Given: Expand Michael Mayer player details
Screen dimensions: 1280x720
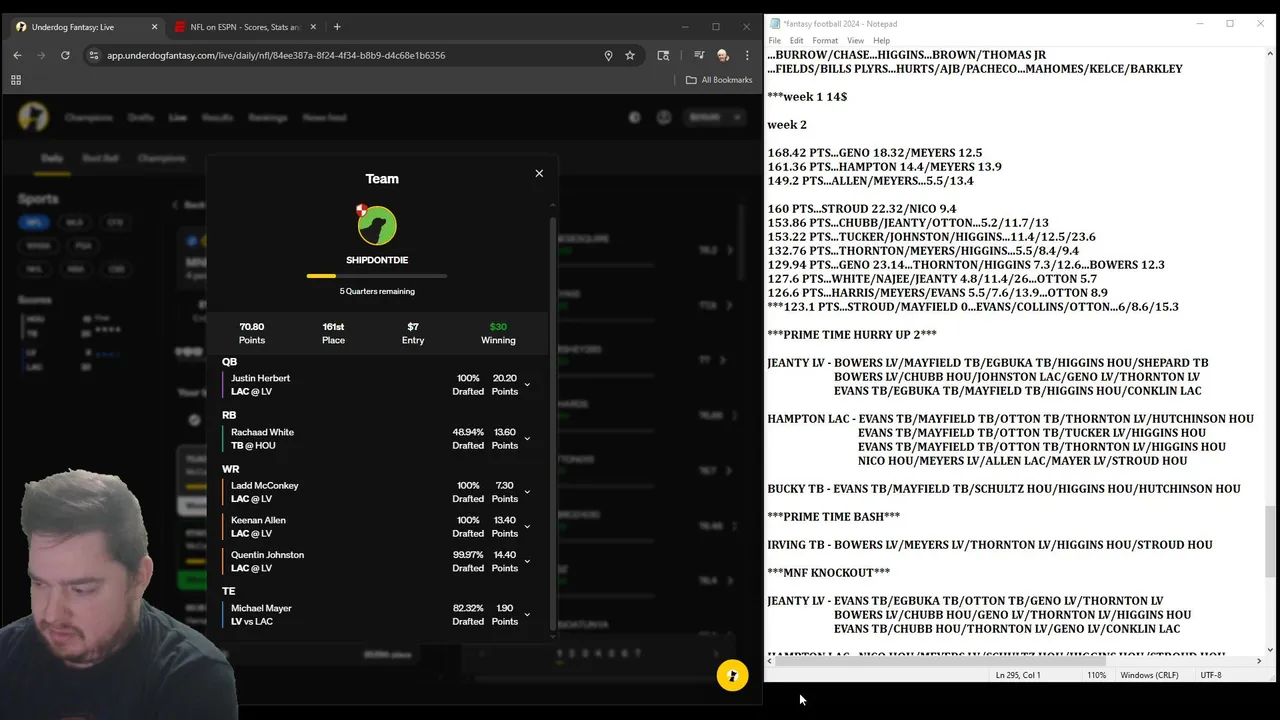Looking at the screenshot, I should point(527,615).
